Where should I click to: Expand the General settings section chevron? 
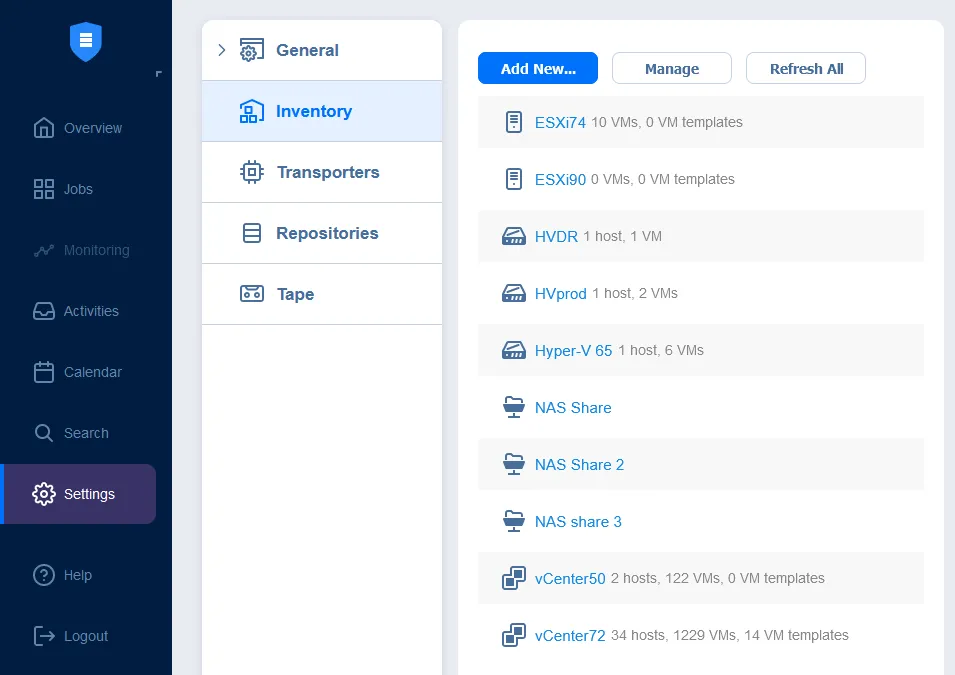click(222, 50)
